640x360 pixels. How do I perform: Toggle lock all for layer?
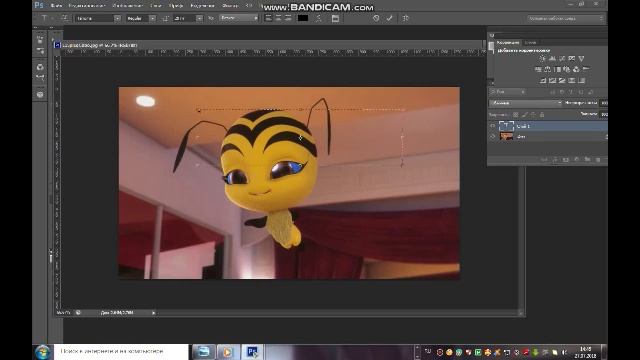tap(542, 115)
